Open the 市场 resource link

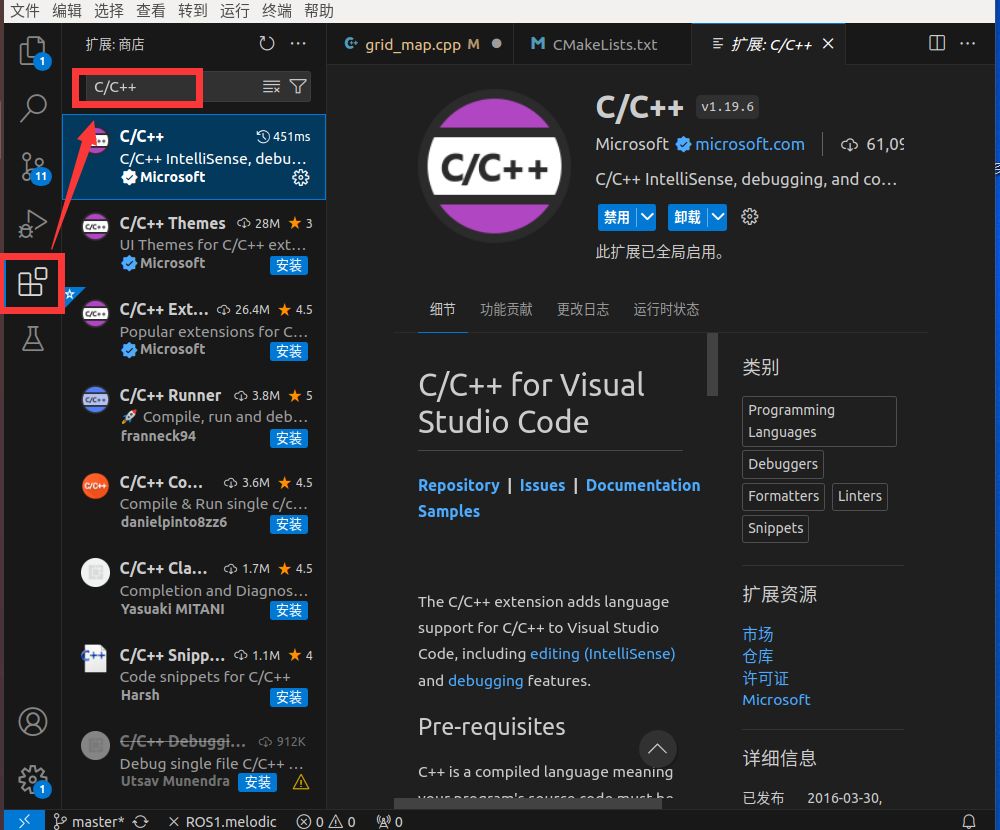coord(758,634)
